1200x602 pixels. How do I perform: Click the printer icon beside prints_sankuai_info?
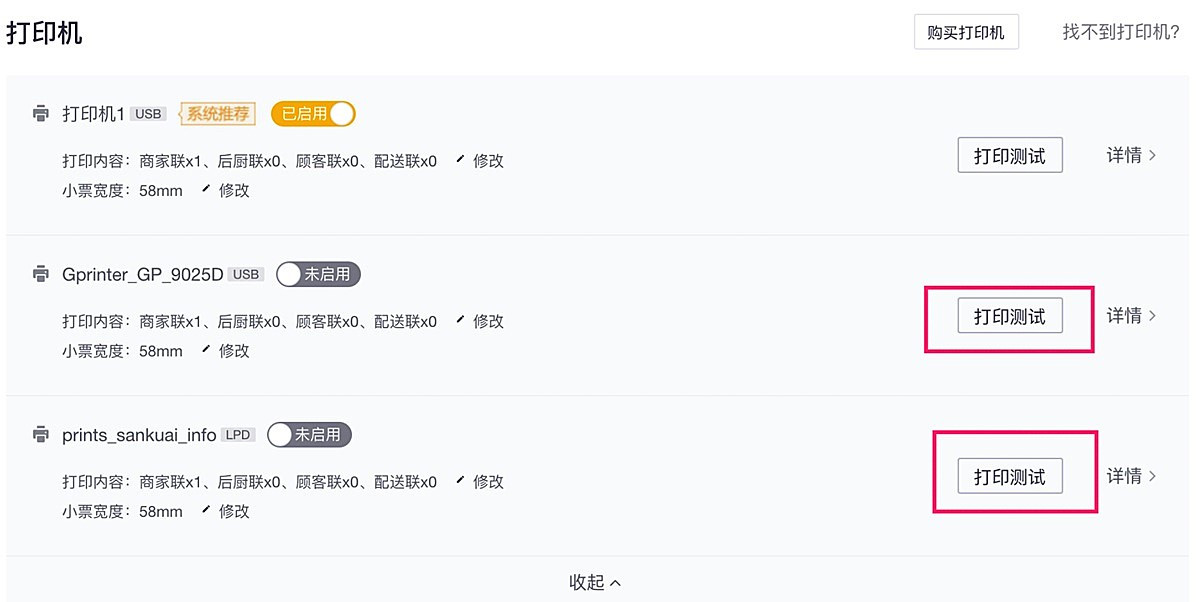coord(41,435)
